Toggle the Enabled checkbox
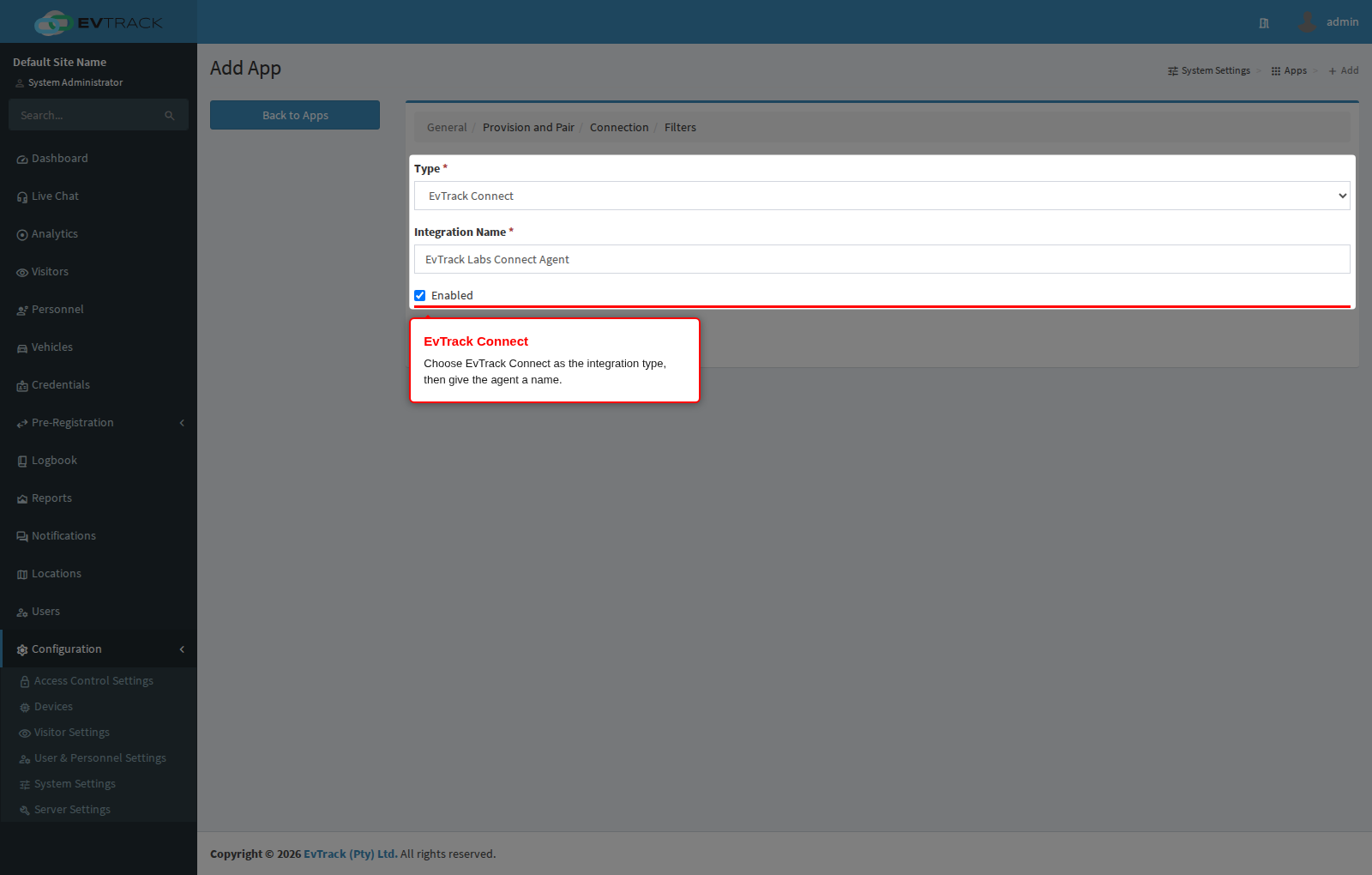Viewport: 1372px width, 875px height. [420, 296]
